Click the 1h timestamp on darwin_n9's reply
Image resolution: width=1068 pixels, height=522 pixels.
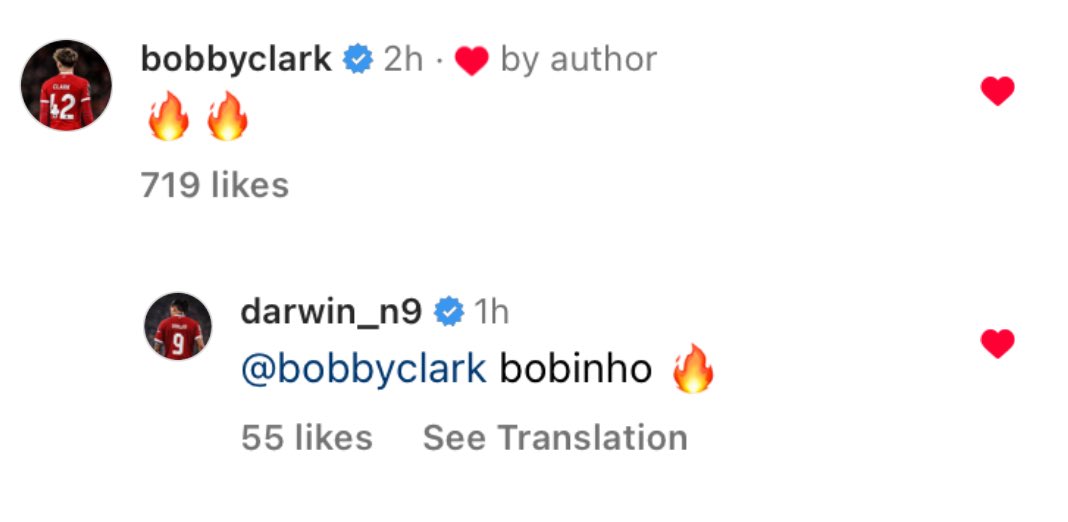(490, 313)
